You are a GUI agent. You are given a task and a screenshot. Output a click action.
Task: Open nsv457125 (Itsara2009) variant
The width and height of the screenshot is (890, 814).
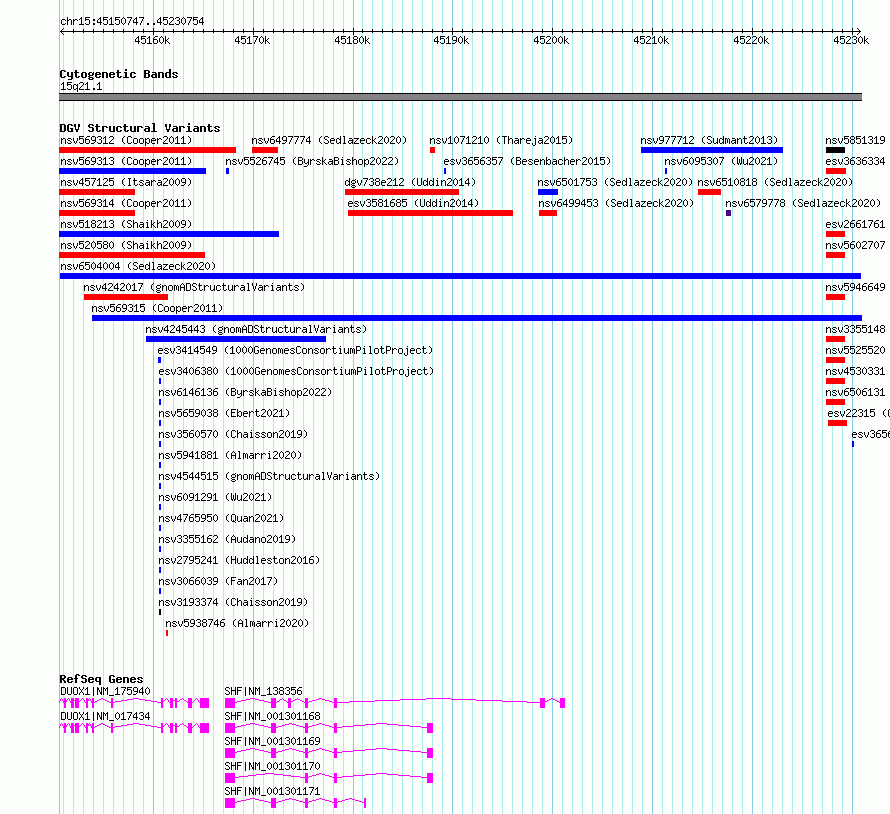pyautogui.click(x=126, y=182)
